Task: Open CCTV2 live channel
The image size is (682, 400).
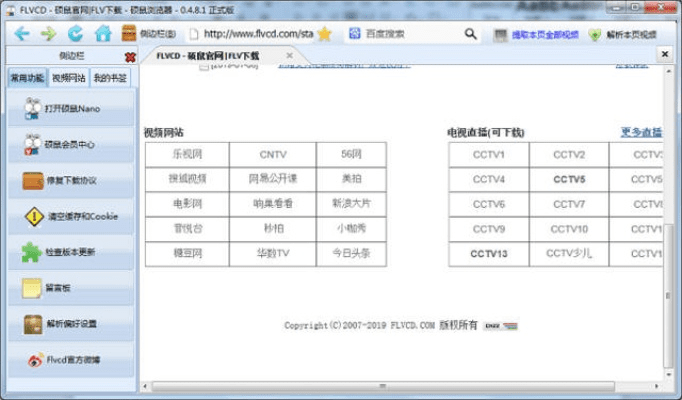Action: (x=569, y=154)
